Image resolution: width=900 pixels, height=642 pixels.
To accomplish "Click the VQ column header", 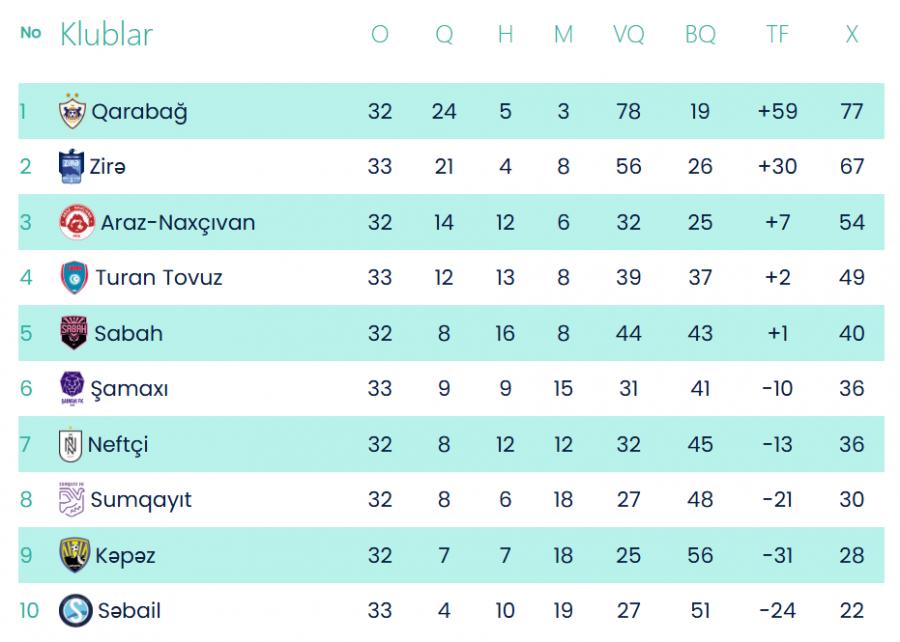I will [x=629, y=34].
